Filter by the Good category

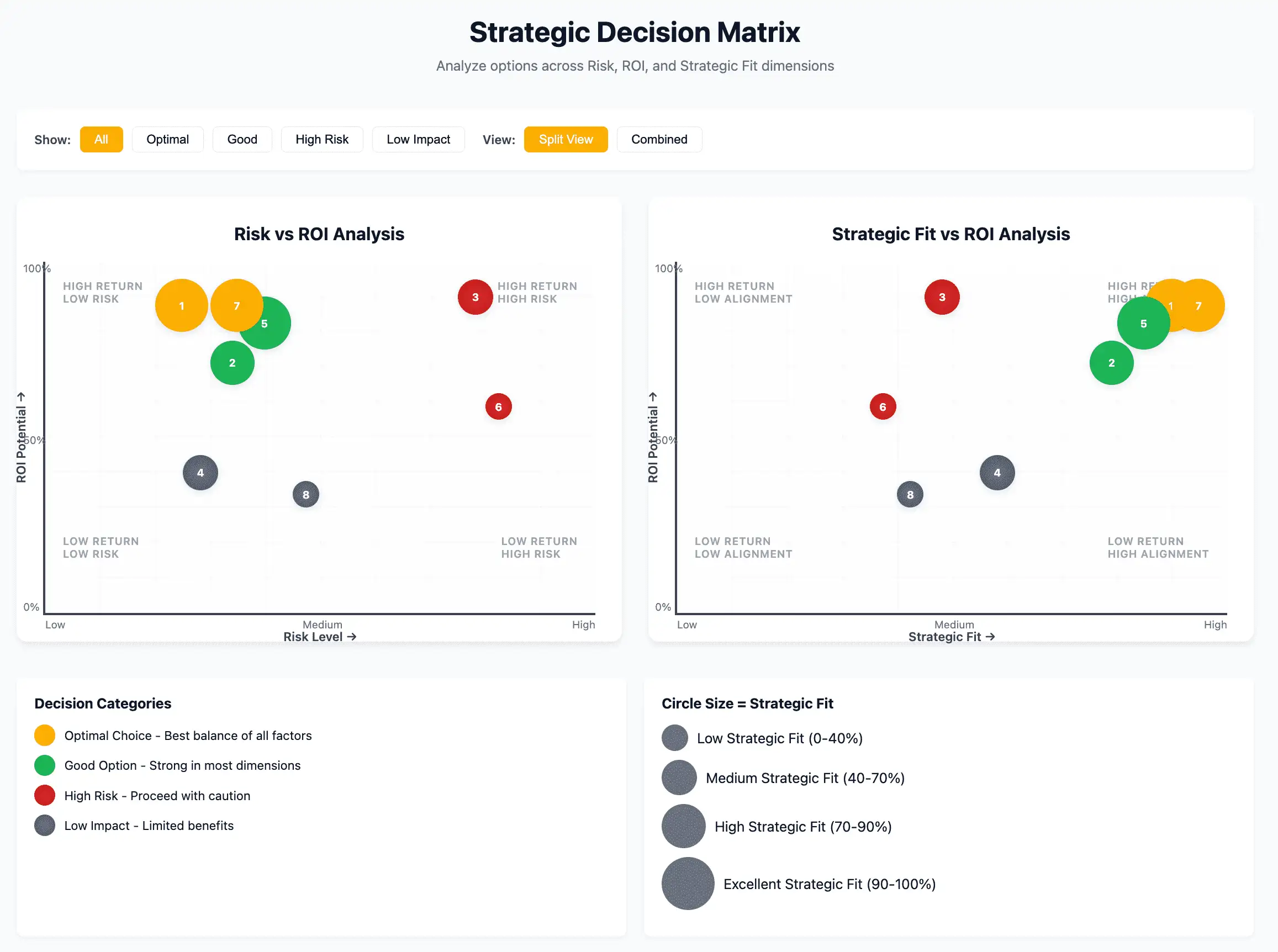242,140
